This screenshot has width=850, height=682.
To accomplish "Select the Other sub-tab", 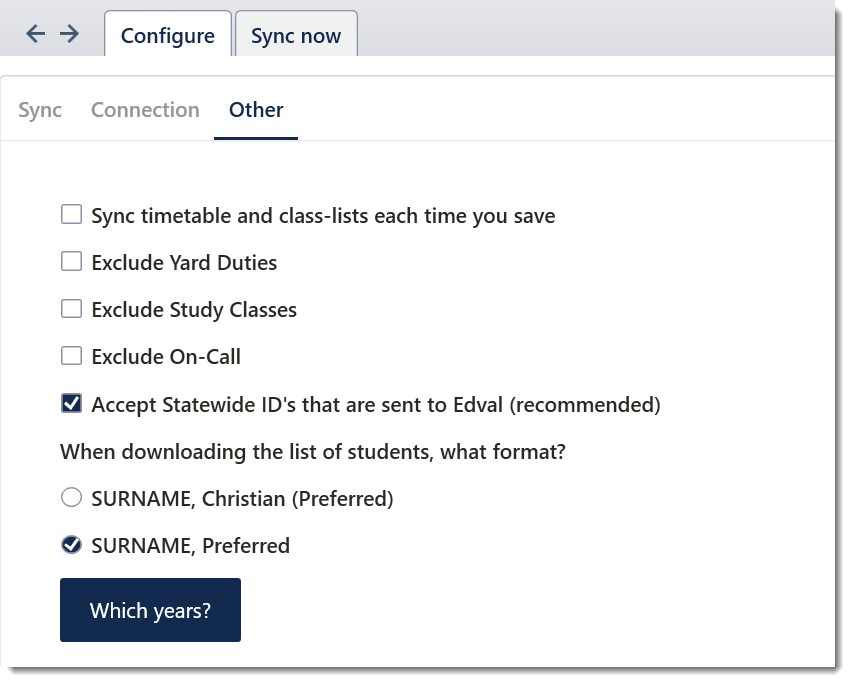I will (256, 110).
